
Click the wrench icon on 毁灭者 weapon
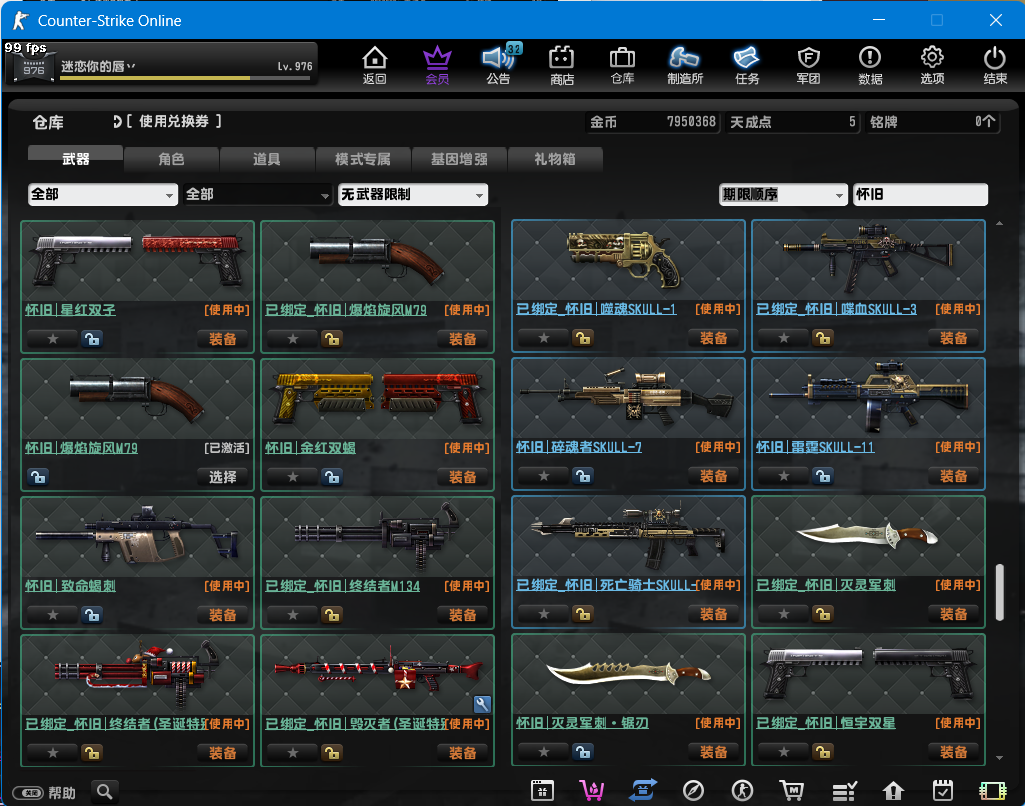coord(482,704)
